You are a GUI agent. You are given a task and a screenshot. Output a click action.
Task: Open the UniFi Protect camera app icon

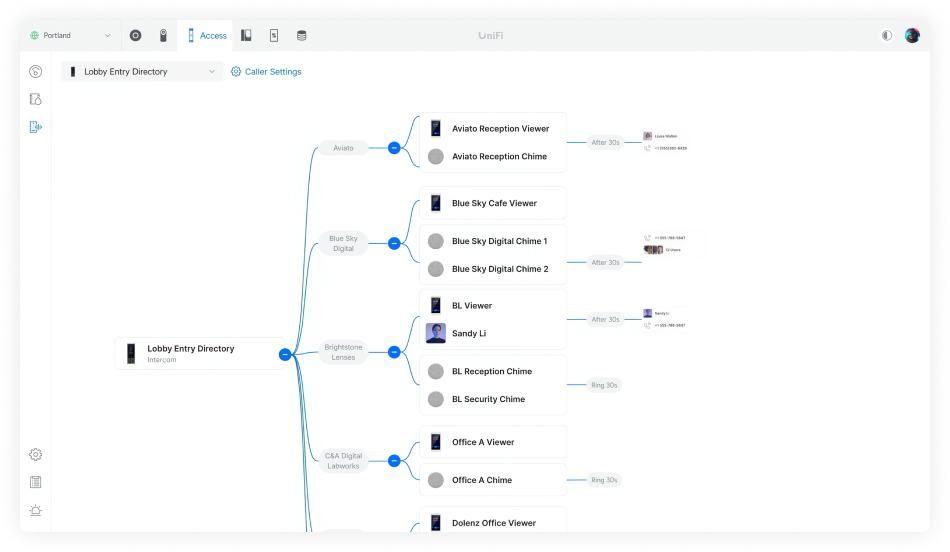(x=163, y=36)
